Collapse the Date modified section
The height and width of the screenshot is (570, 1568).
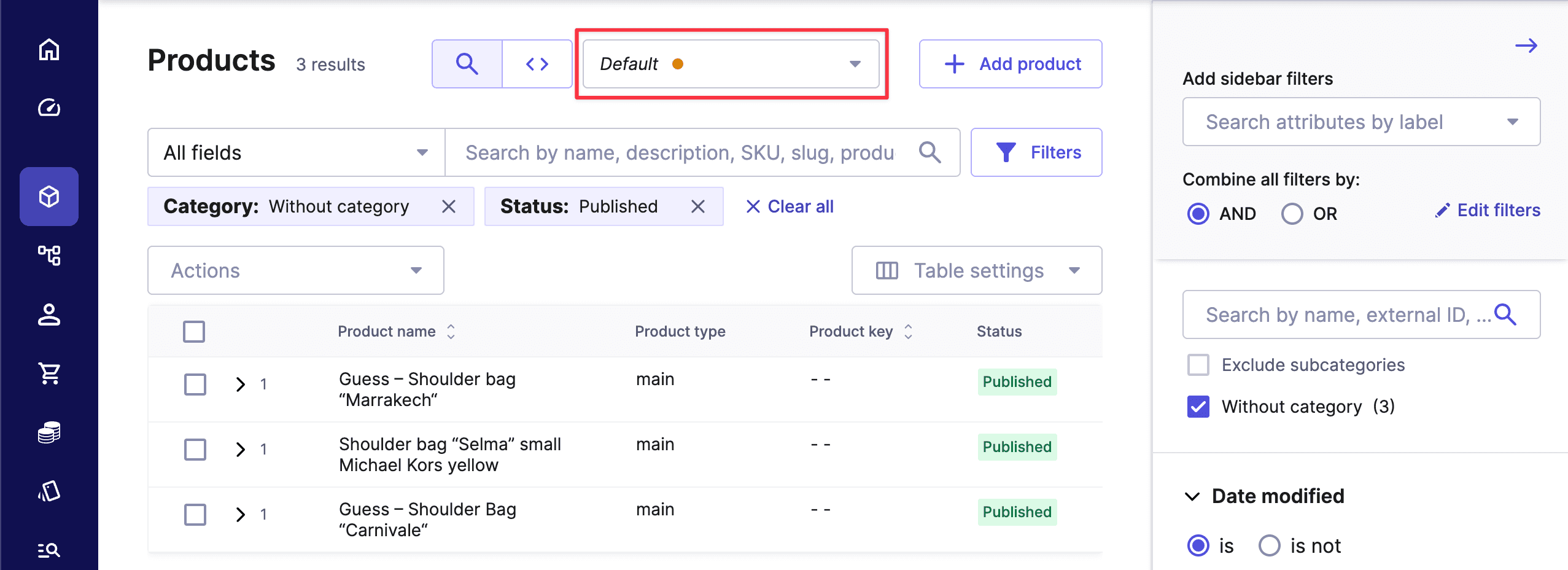(1192, 496)
